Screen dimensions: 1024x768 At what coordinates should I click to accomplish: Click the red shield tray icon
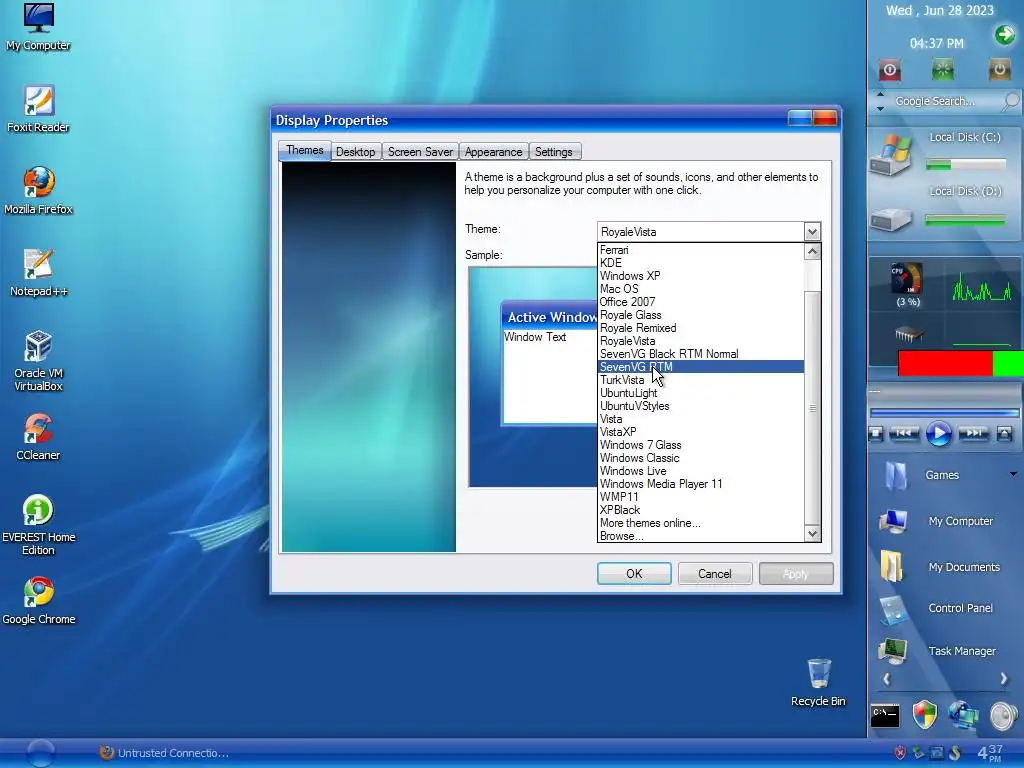901,753
